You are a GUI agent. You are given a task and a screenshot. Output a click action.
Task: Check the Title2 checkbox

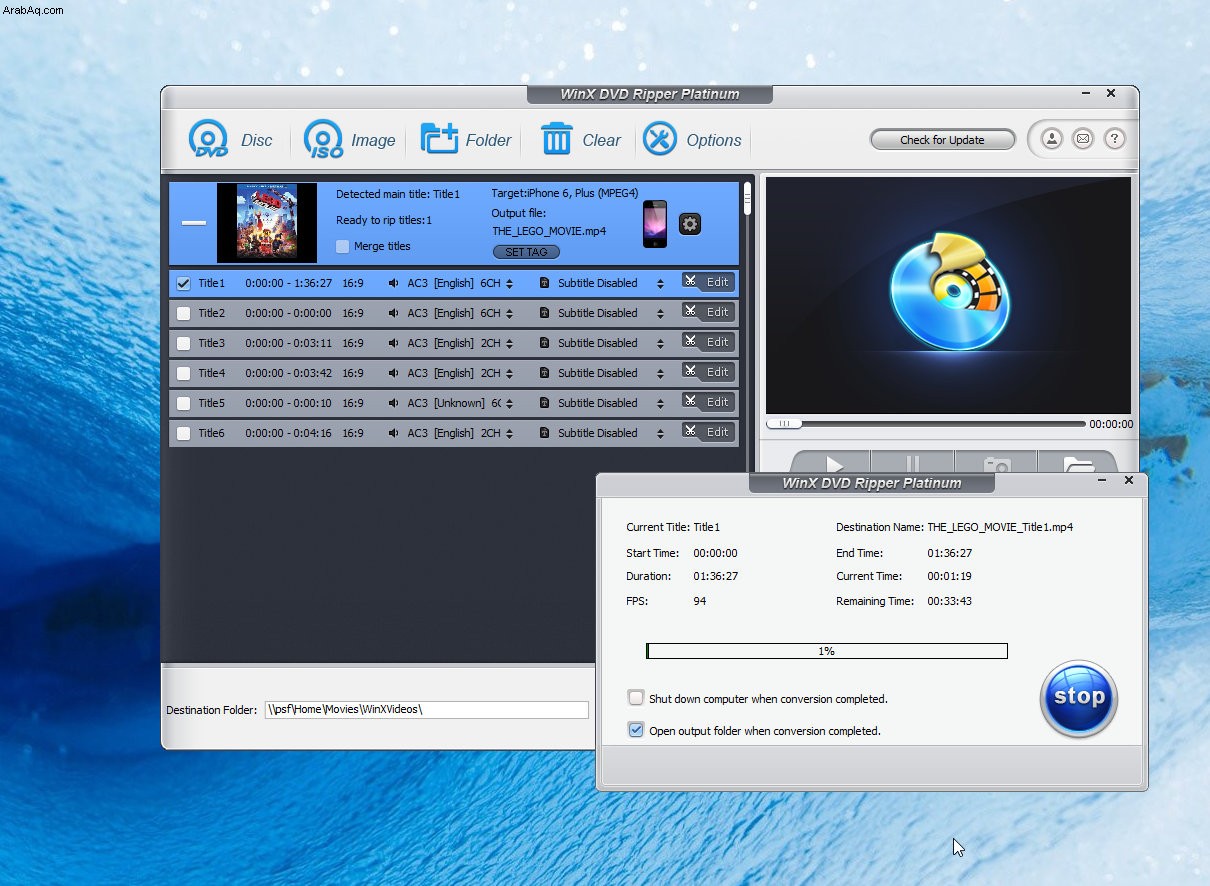[x=183, y=313]
